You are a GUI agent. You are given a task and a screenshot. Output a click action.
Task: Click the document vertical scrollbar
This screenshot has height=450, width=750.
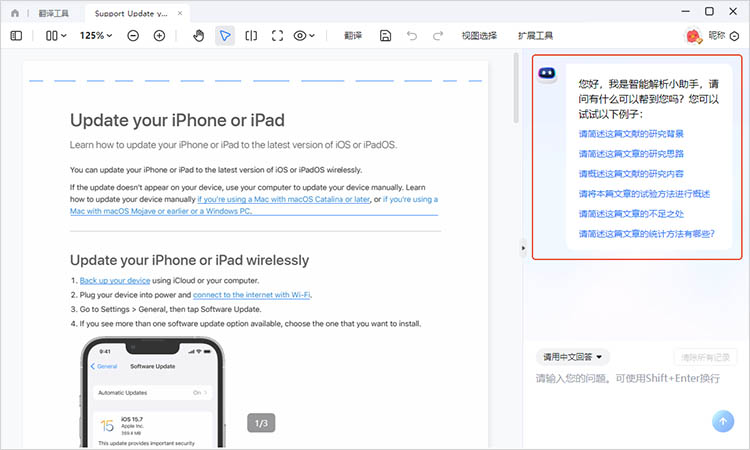516,88
